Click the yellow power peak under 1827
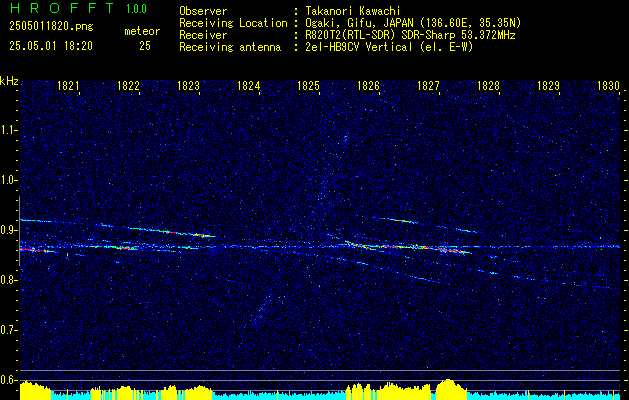This screenshot has height=400, width=629. 448,389
